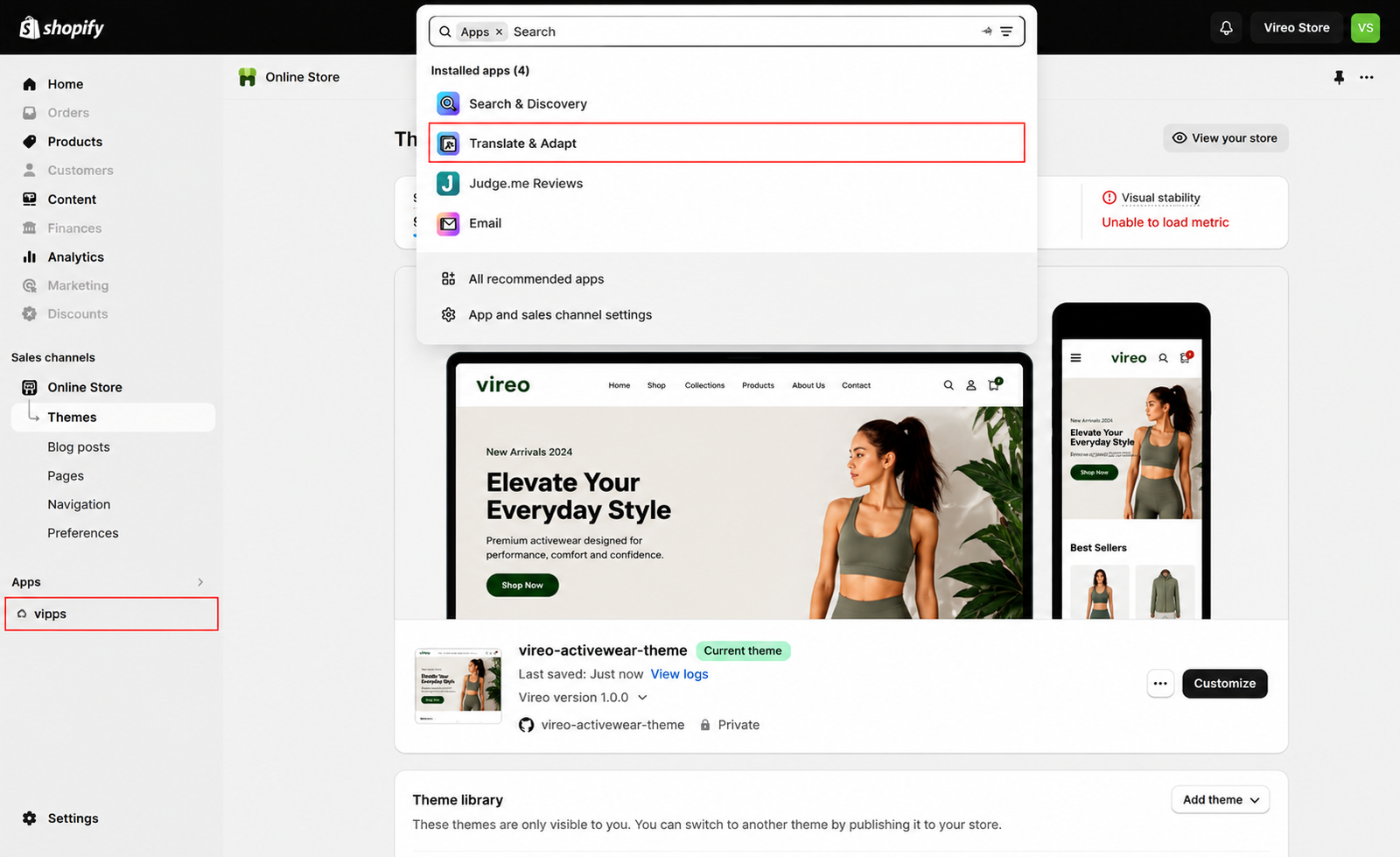
Task: Click the Search & Discovery app icon
Action: [448, 103]
